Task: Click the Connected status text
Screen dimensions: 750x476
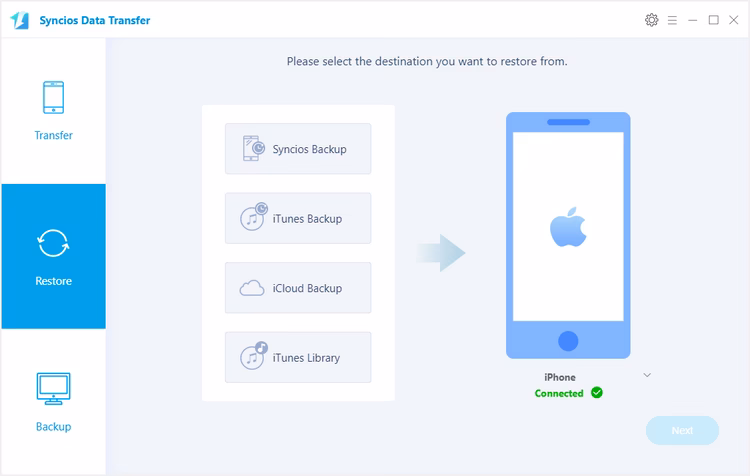Action: 559,393
